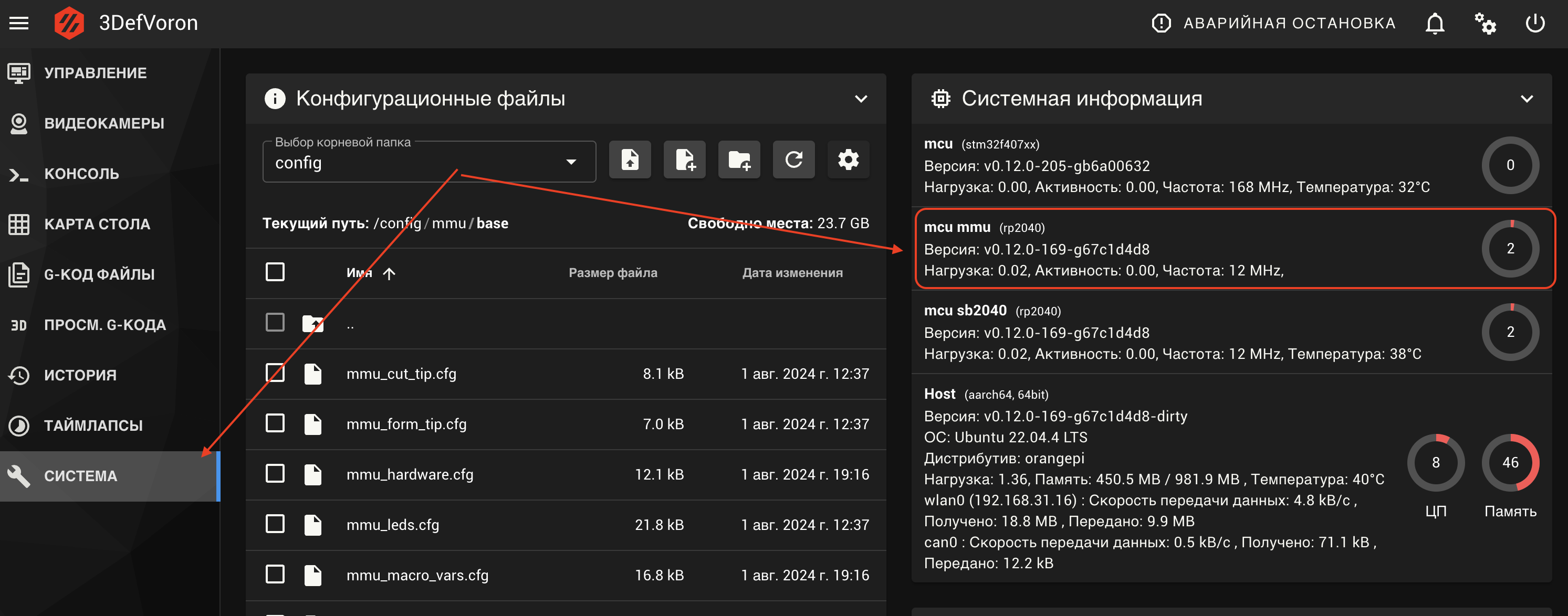Collapse the Системная информация panel
Image resolution: width=1568 pixels, height=616 pixels.
click(x=1527, y=99)
